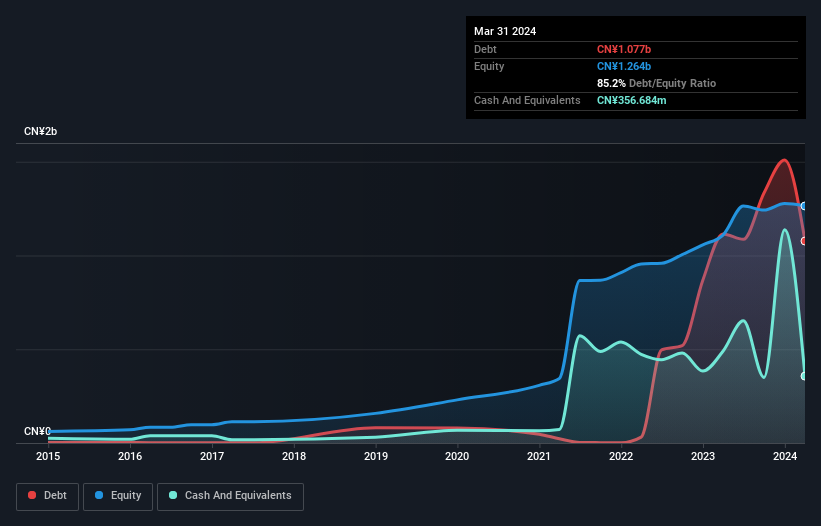Click the Debt row label in tooltip
821x526 pixels.
pyautogui.click(x=485, y=49)
